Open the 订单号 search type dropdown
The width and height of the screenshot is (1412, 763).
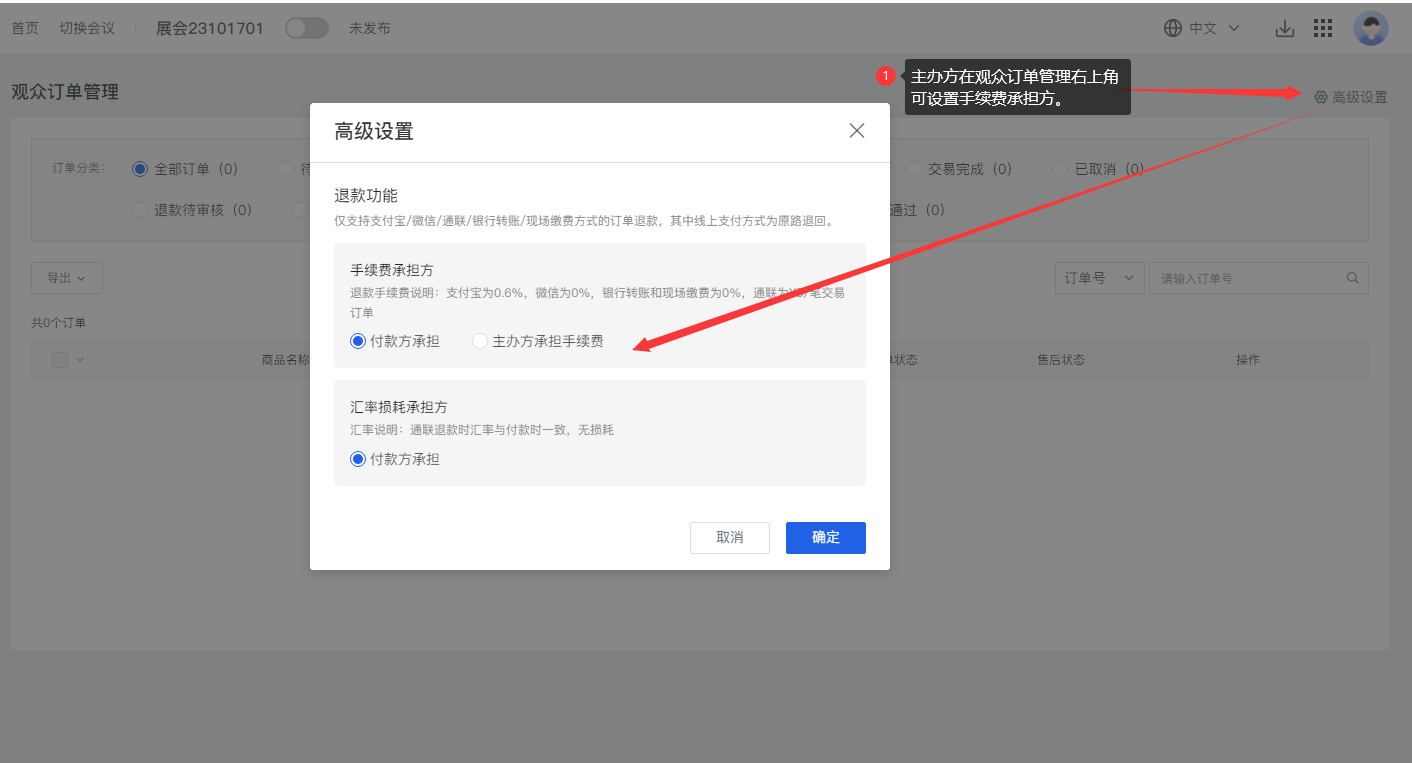pos(1099,278)
